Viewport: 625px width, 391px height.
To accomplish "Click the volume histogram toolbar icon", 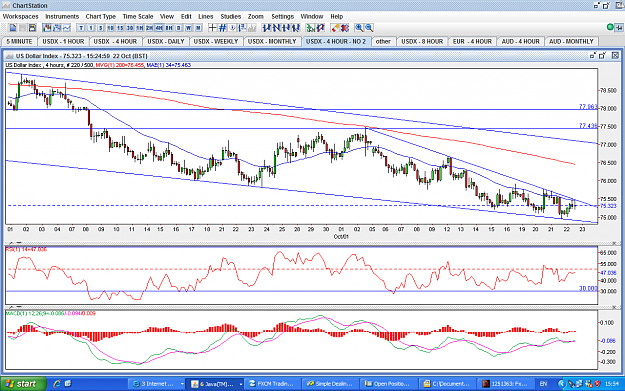I will [252, 28].
